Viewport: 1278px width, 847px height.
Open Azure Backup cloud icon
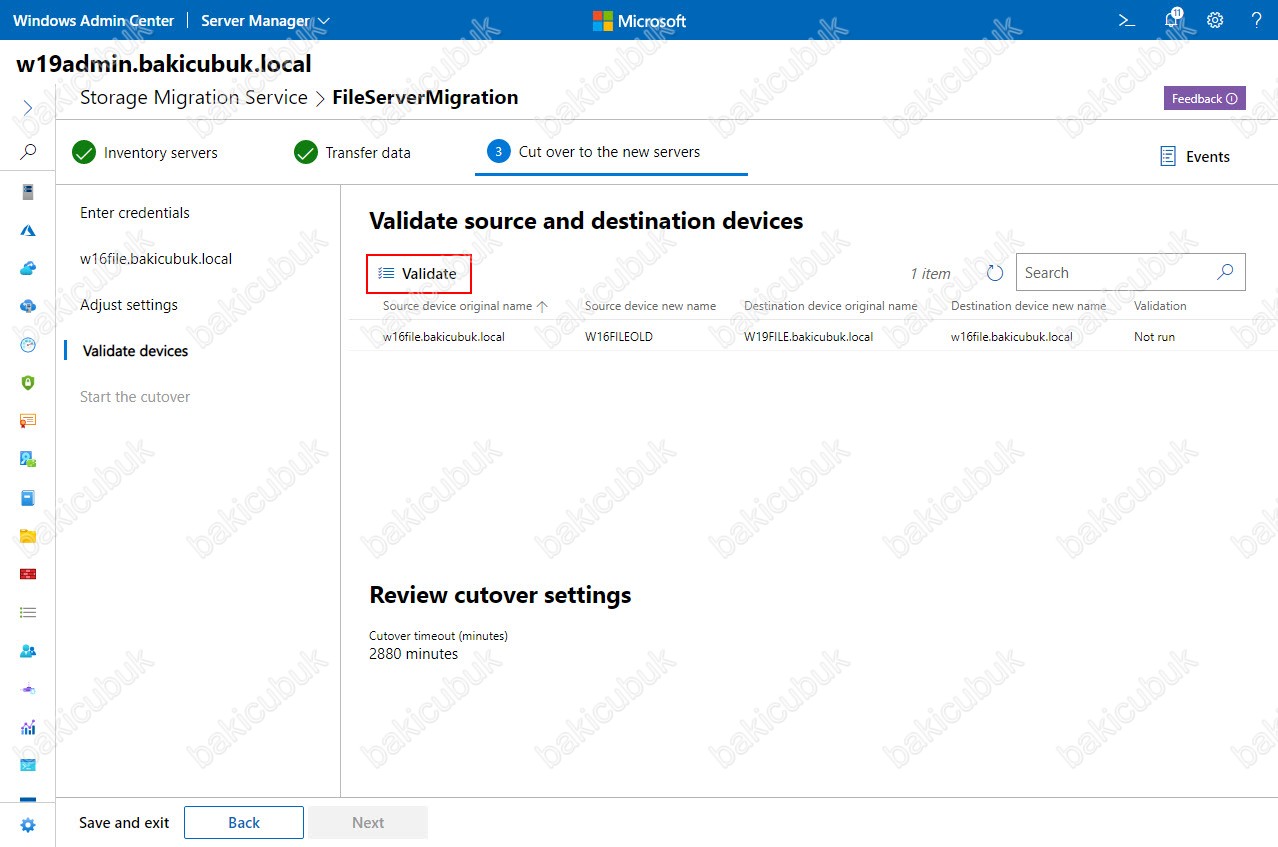pos(28,268)
